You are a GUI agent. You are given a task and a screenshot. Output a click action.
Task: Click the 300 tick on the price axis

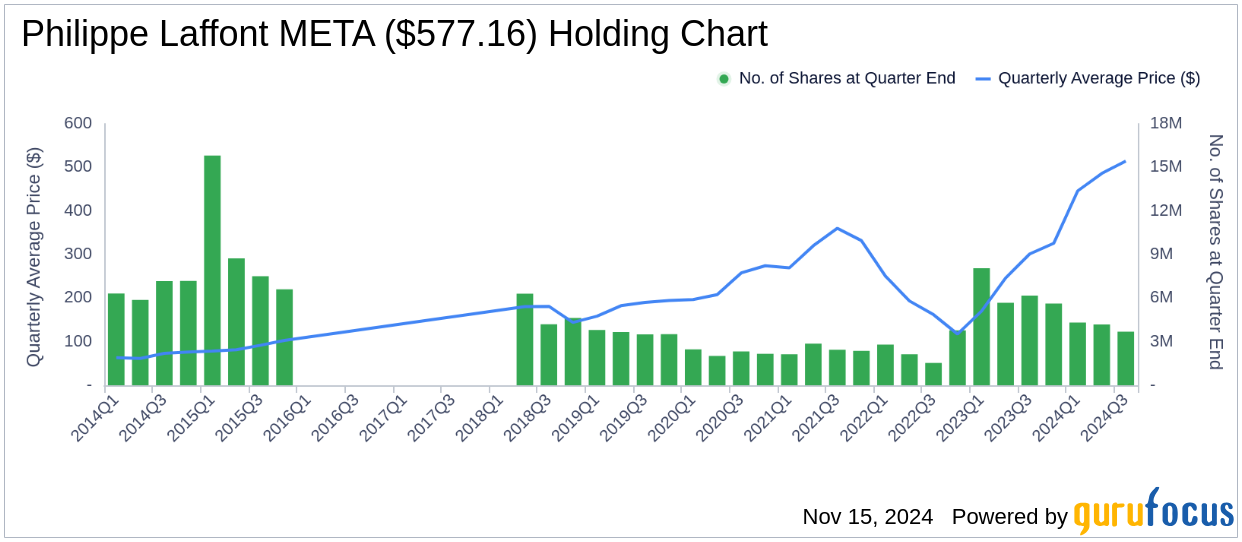pos(77,254)
